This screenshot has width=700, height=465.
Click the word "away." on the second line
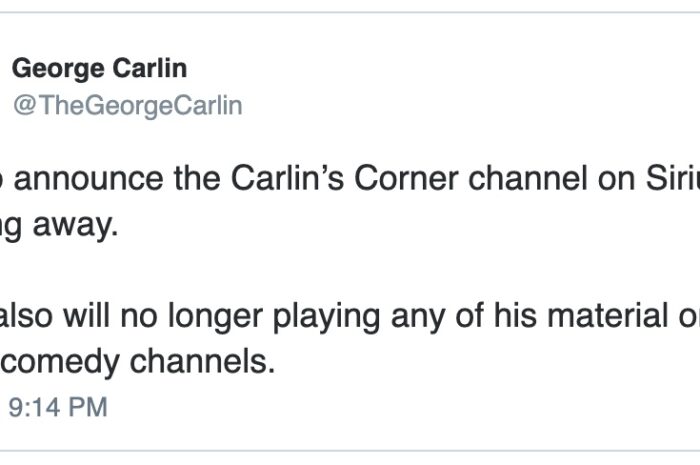76,226
